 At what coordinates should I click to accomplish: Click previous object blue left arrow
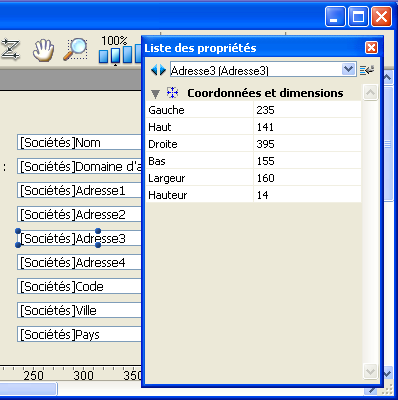coord(154,70)
